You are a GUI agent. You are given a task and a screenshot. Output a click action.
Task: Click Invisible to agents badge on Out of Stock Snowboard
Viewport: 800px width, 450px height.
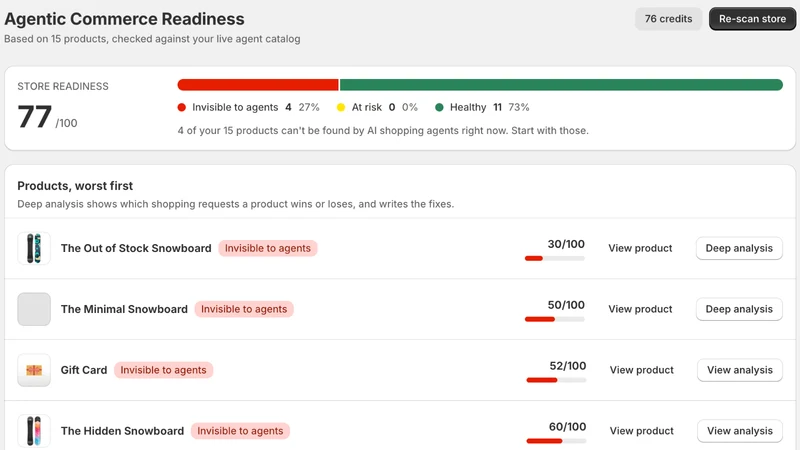[x=268, y=248]
